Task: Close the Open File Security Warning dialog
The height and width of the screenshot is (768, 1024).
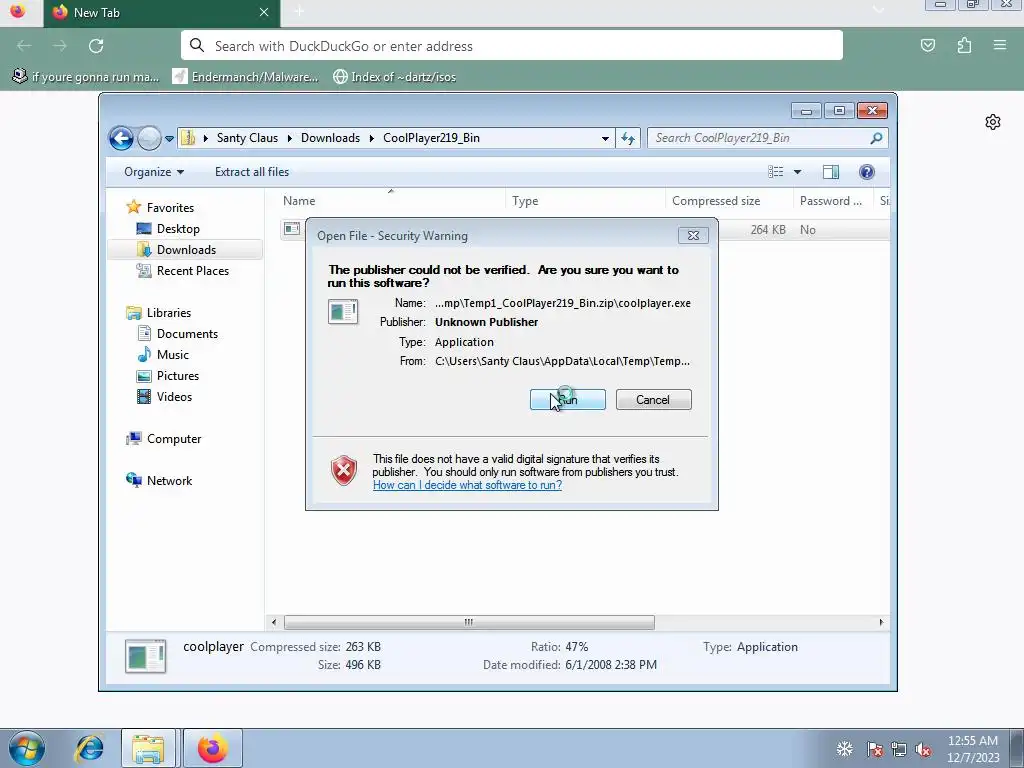Action: (x=693, y=236)
